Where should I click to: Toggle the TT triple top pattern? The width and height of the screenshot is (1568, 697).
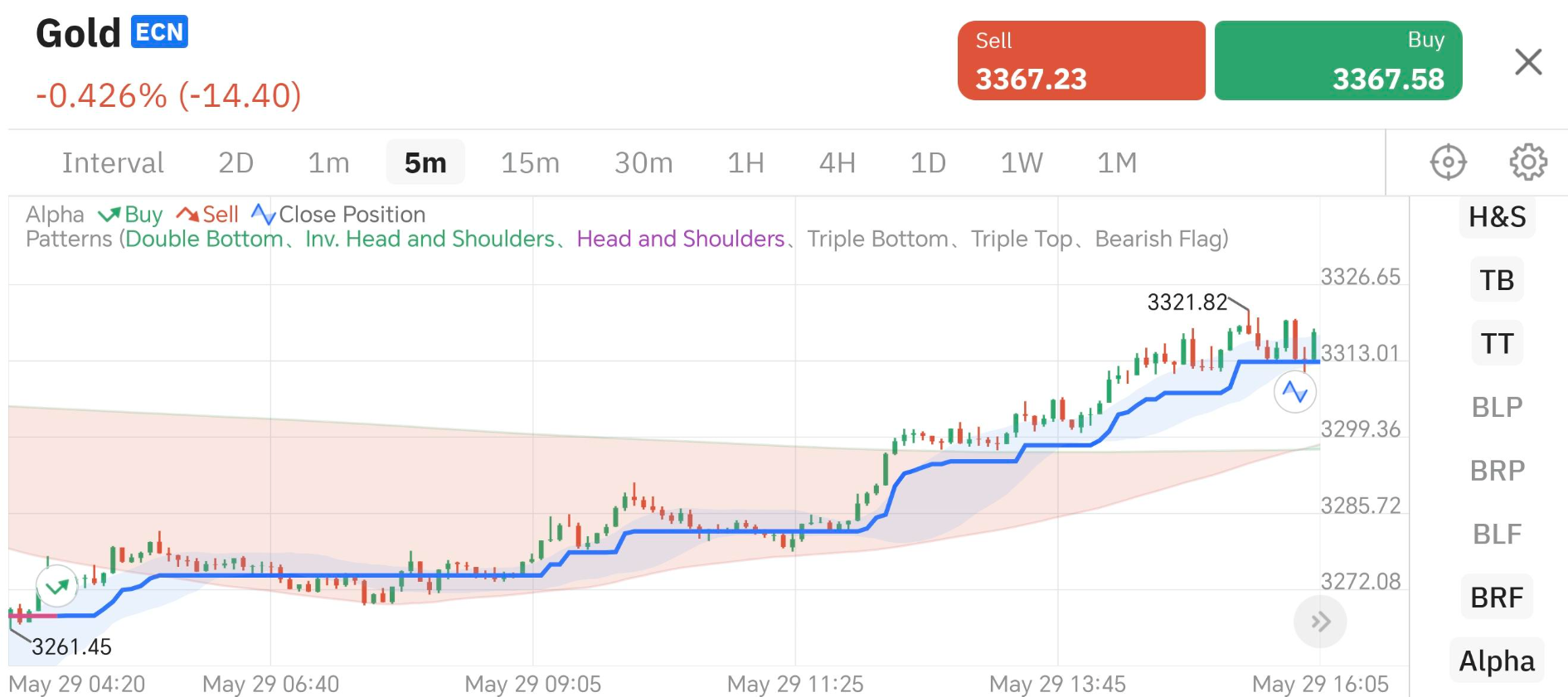pos(1497,344)
